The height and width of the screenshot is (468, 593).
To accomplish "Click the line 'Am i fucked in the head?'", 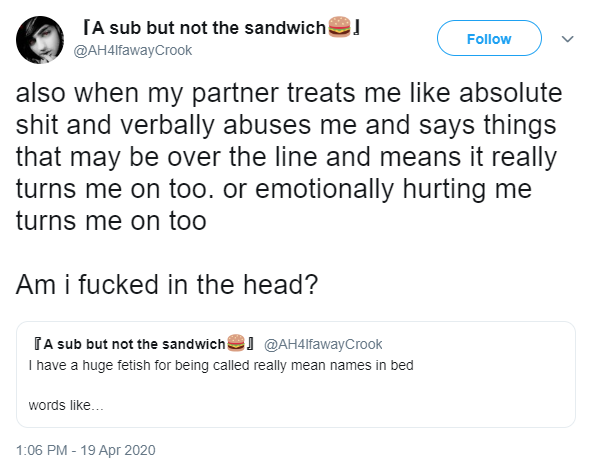I will (x=167, y=285).
